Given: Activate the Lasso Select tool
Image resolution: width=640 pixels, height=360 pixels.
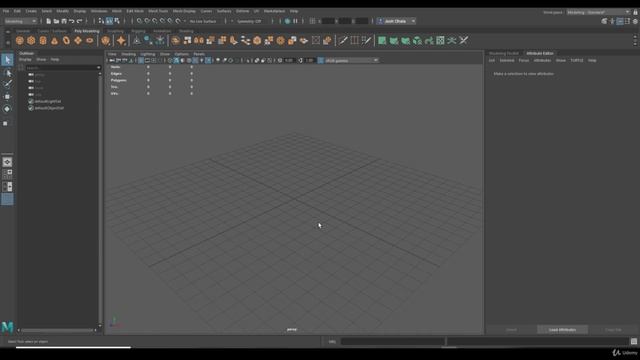Looking at the screenshot, I should pos(7,73).
